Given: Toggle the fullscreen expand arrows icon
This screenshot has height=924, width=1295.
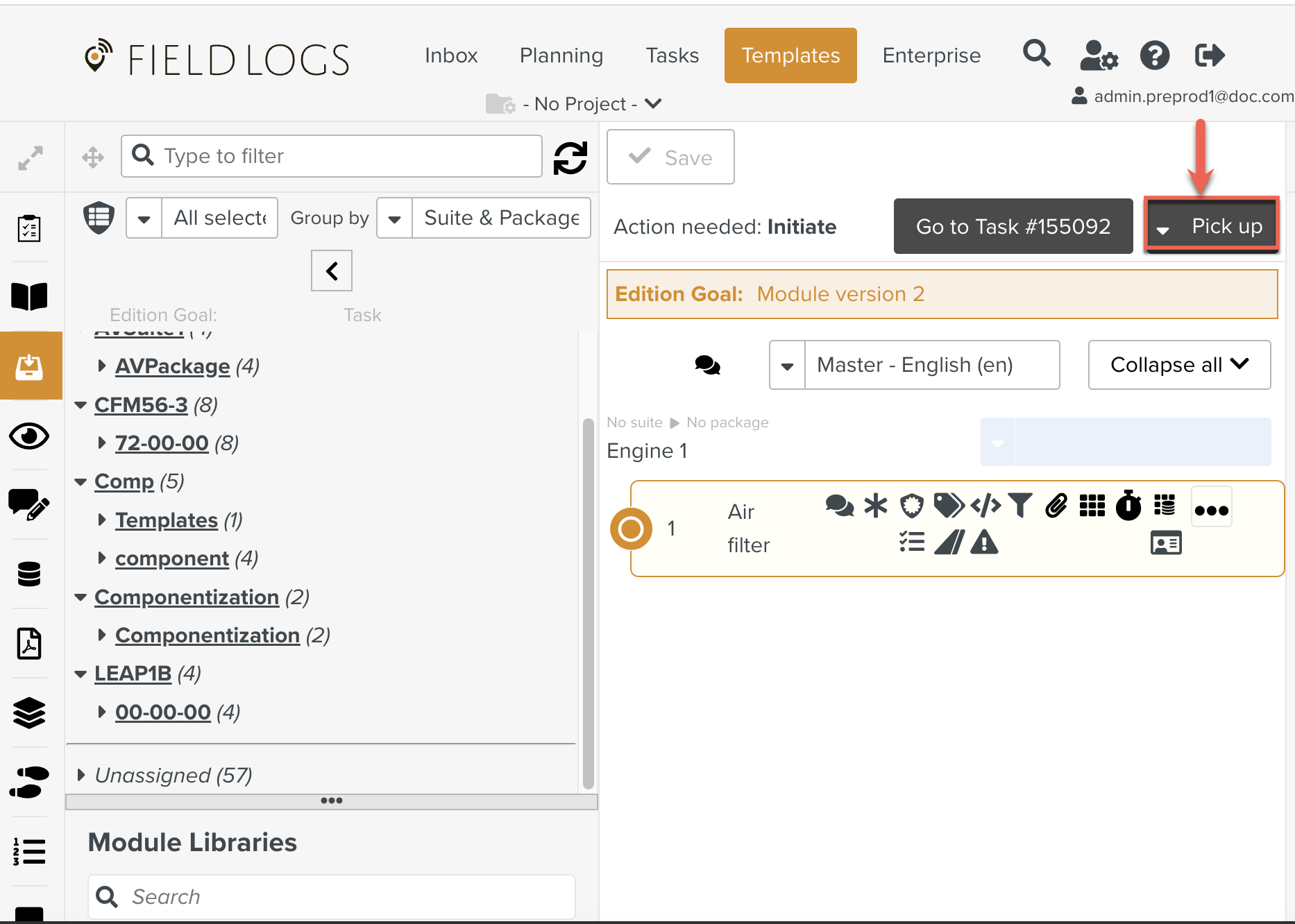Looking at the screenshot, I should 31,157.
